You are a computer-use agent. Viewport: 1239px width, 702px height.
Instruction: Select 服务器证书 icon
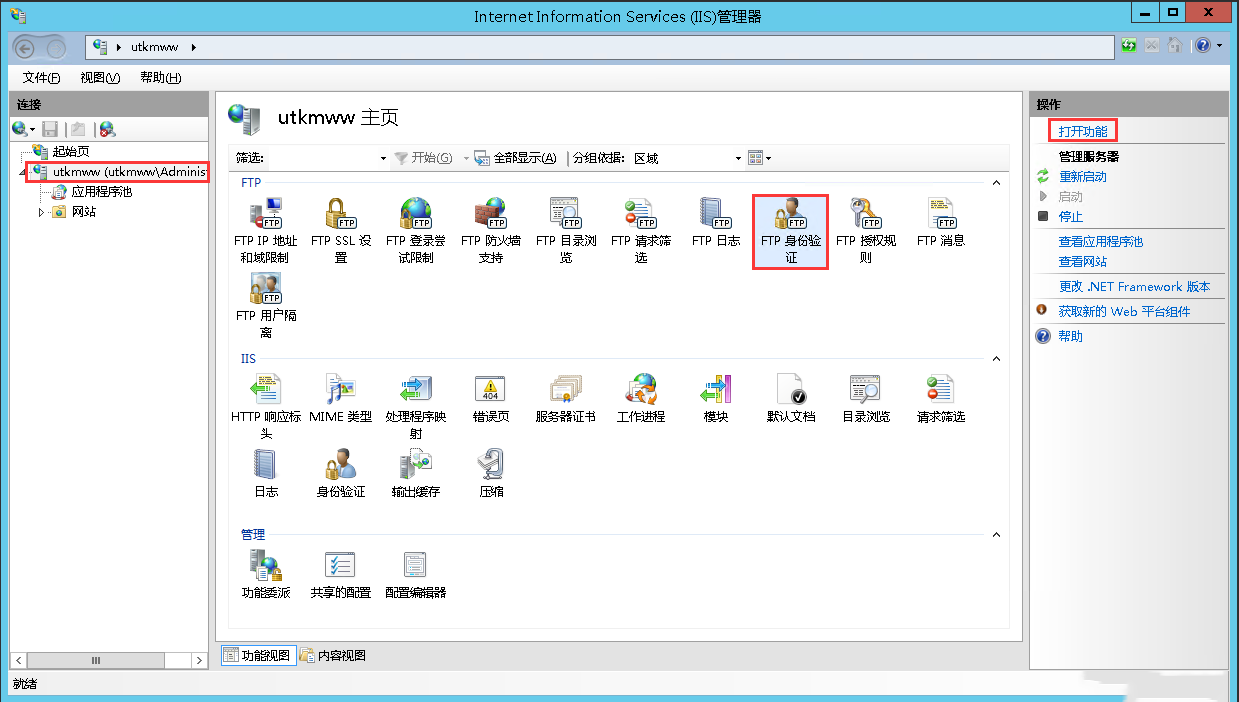566,398
